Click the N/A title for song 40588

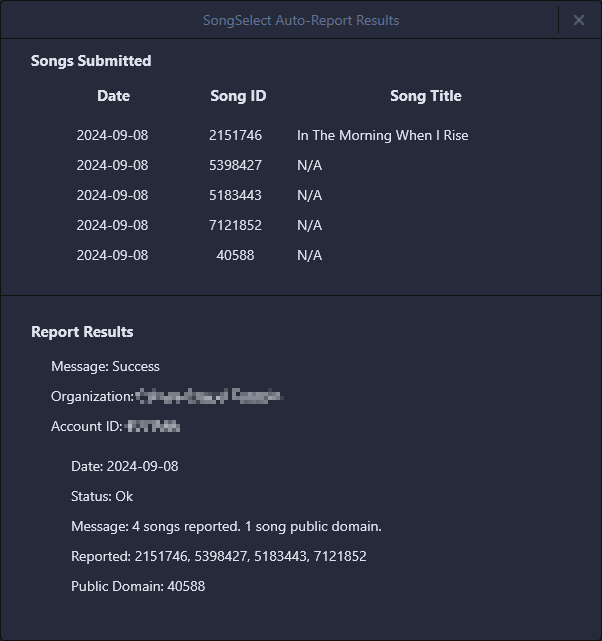tap(309, 255)
